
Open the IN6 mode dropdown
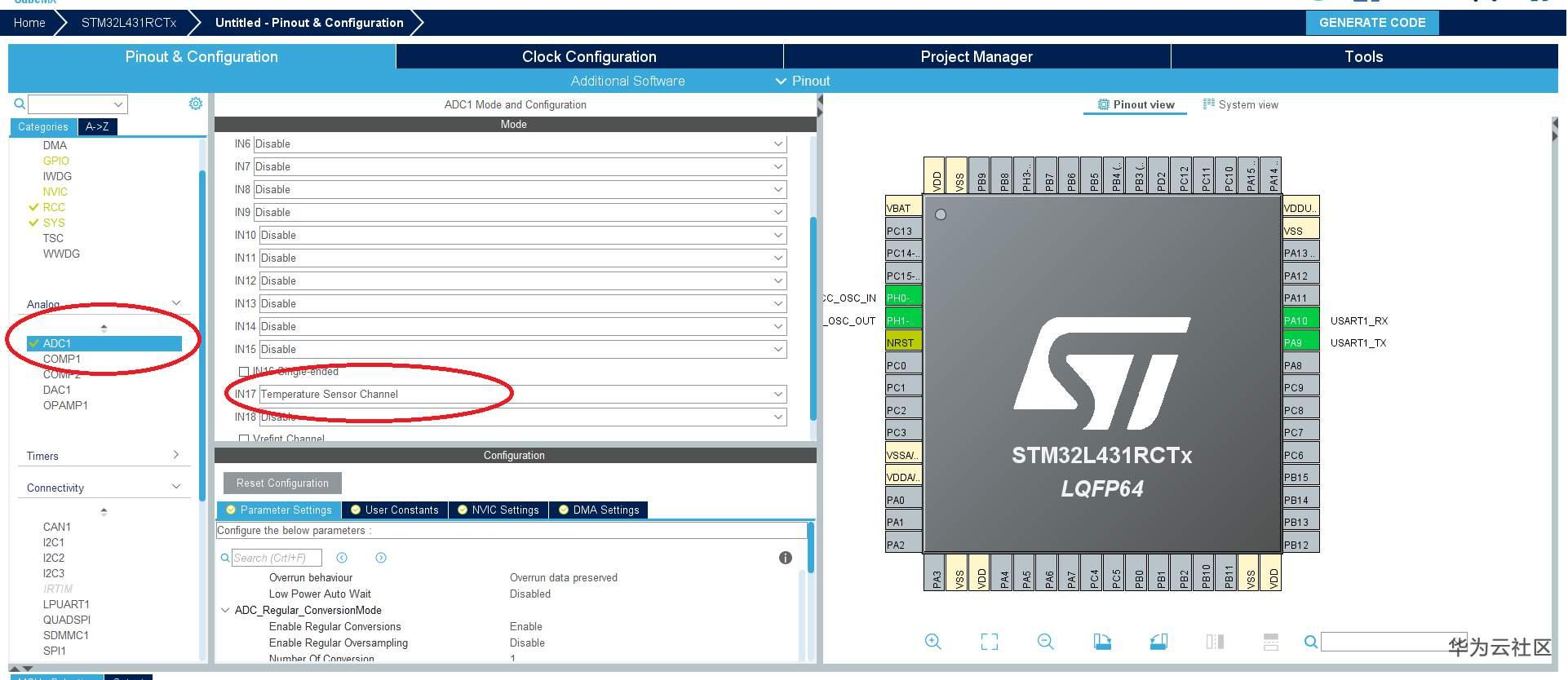click(520, 144)
